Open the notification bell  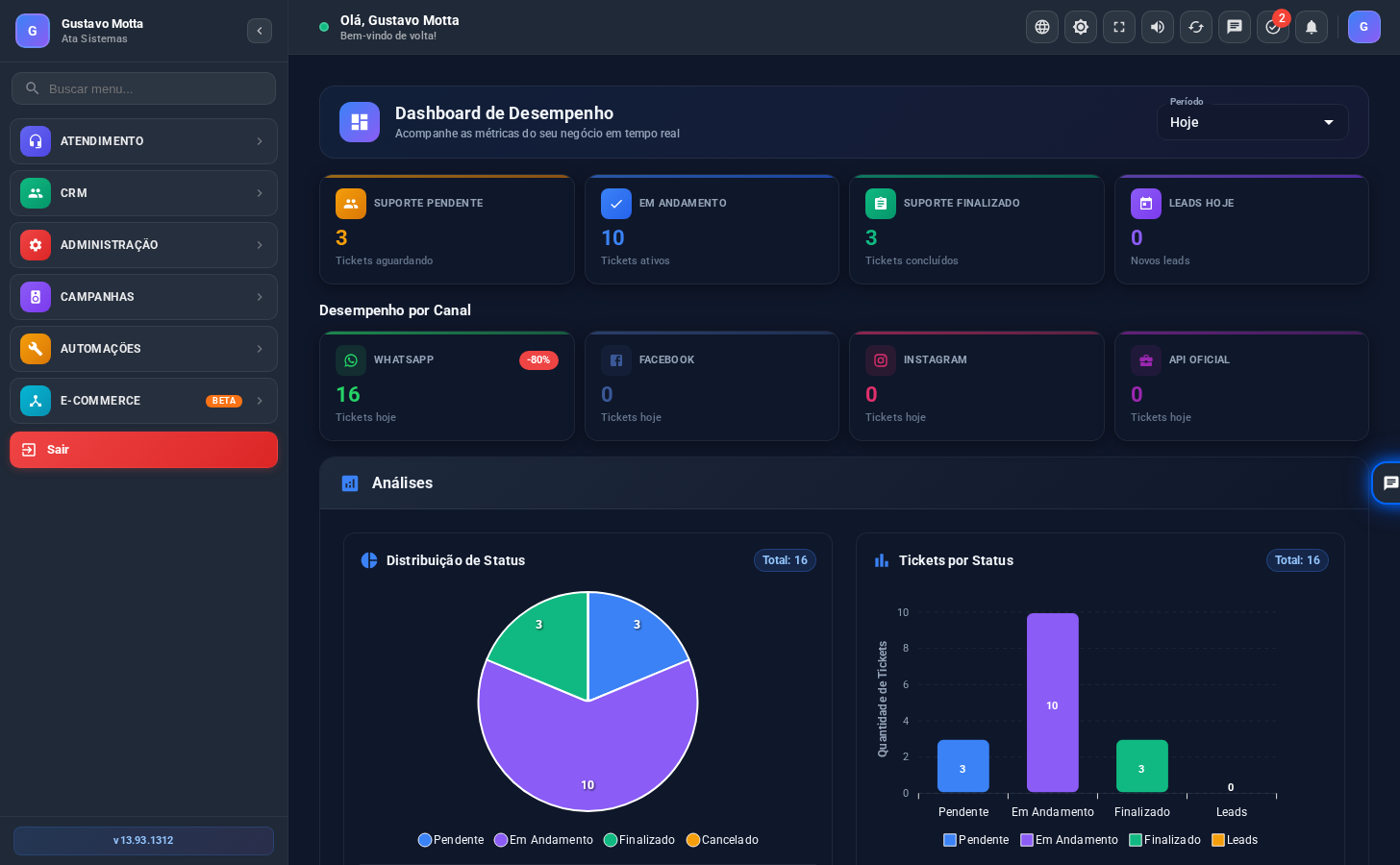[1312, 27]
